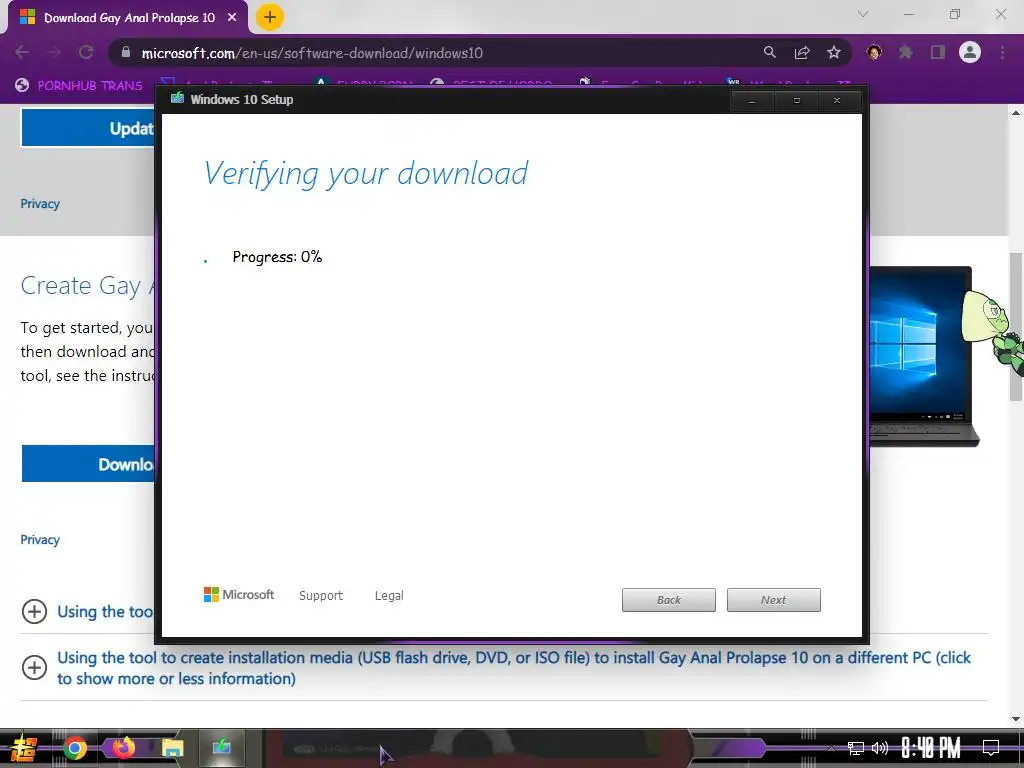
Task: Click the lock icon in address bar
Action: pyautogui.click(x=125, y=53)
